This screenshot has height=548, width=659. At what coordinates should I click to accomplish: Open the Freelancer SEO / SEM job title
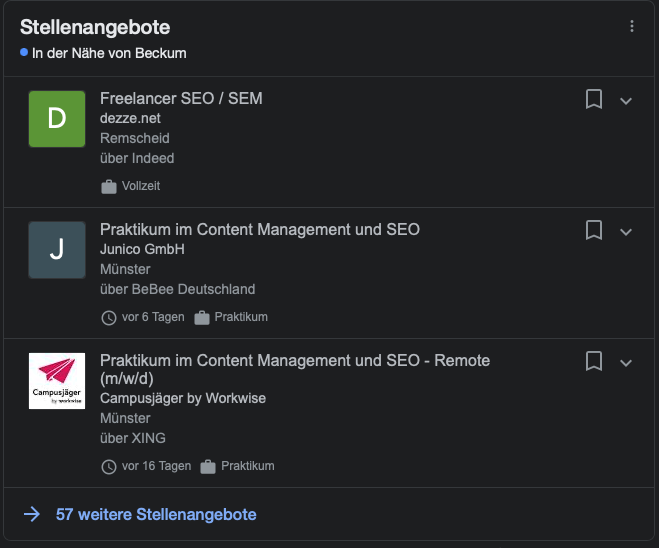pos(181,98)
